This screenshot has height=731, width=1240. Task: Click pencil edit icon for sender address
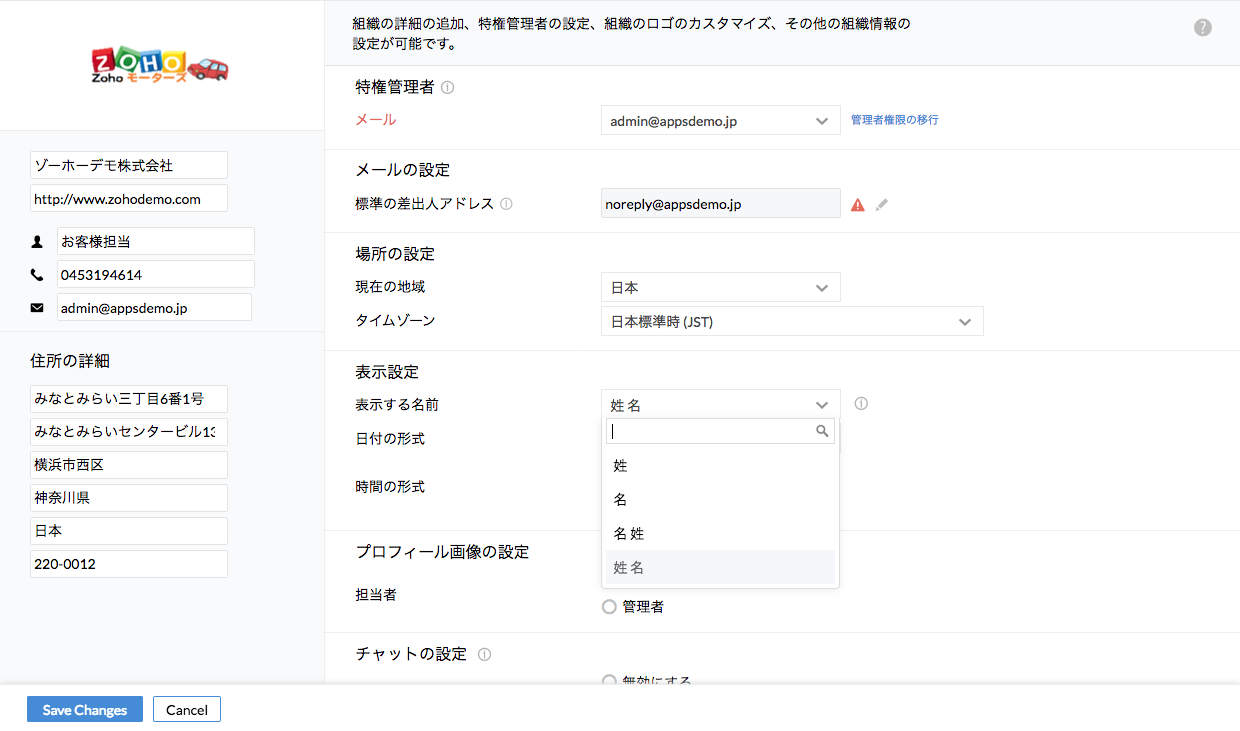(x=881, y=205)
